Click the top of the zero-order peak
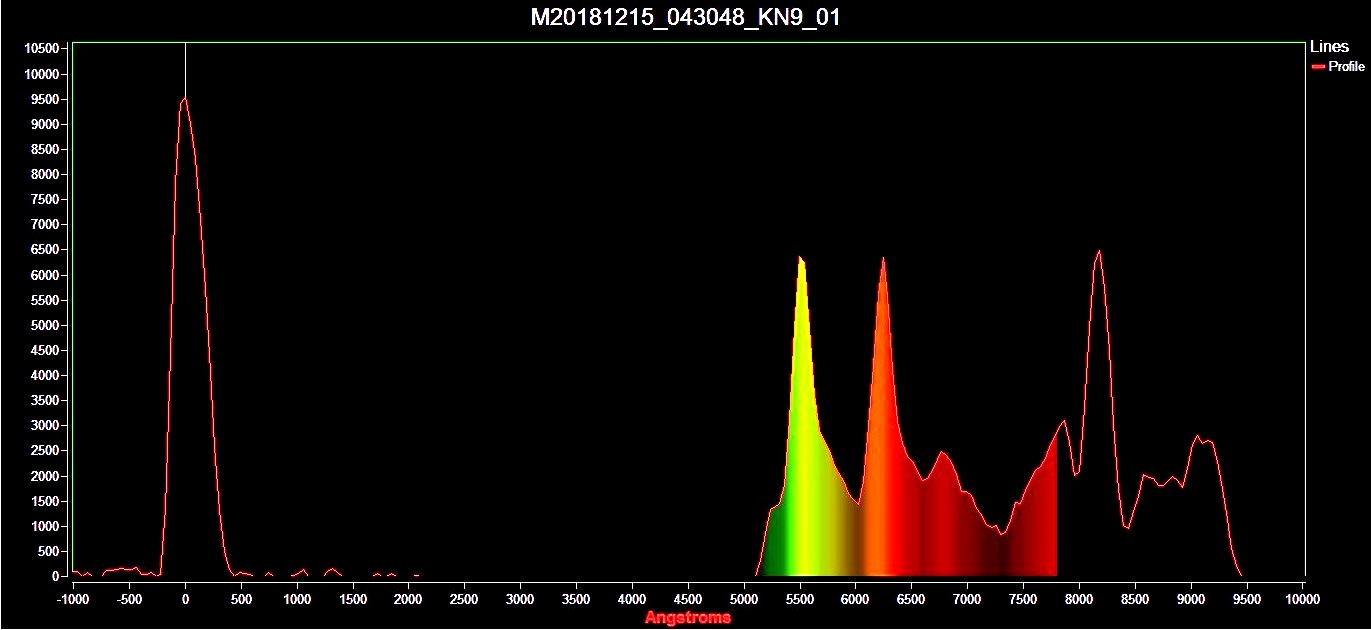The width and height of the screenshot is (1371, 630). click(185, 98)
